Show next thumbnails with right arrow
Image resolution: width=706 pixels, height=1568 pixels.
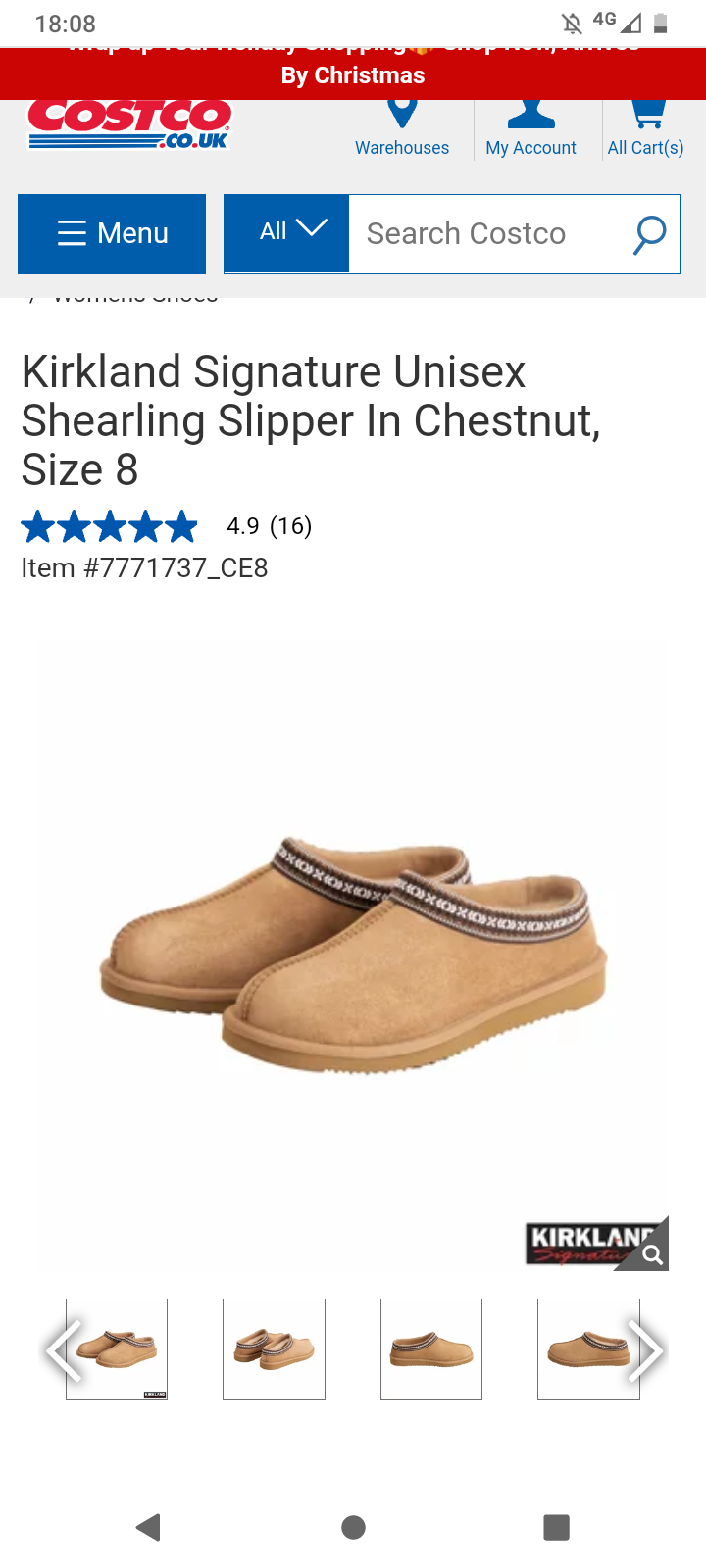click(644, 1350)
